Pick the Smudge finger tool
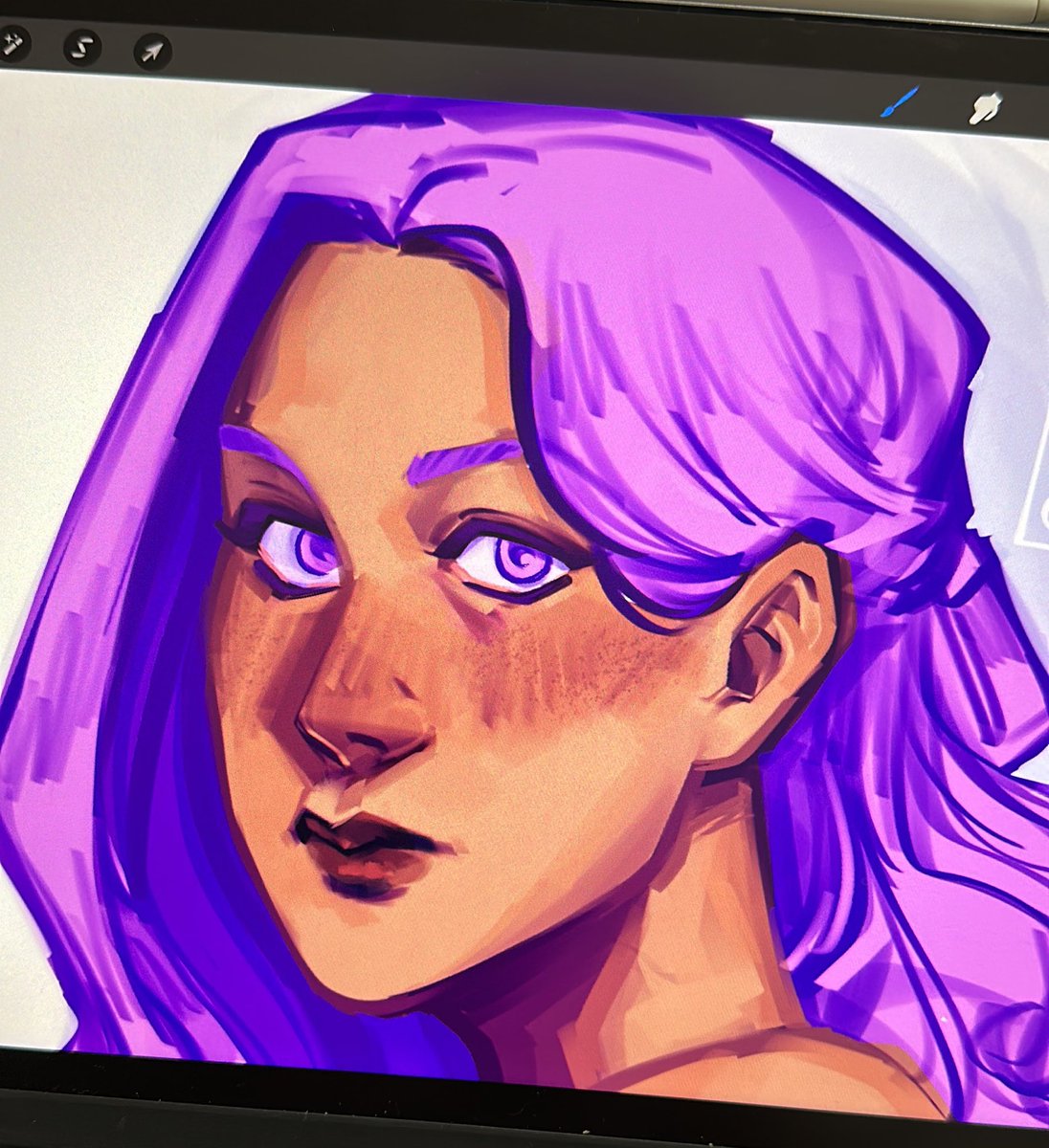 click(x=984, y=109)
